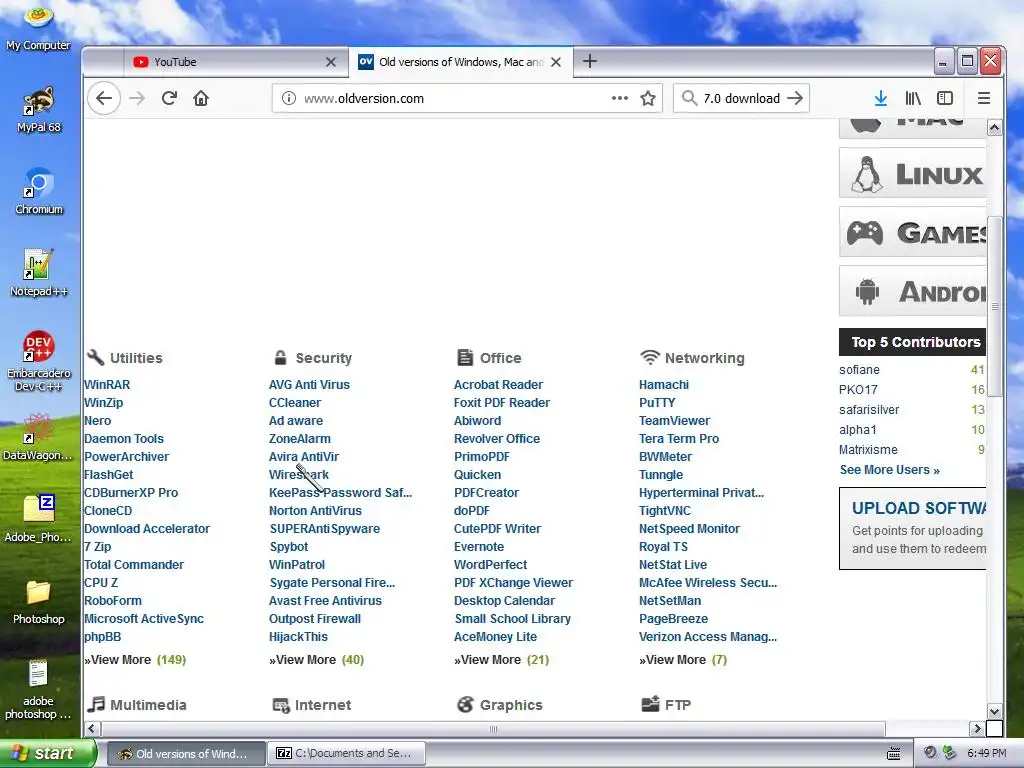This screenshot has height=768, width=1024.
Task: Open the Photoshop folder on desktop
Action: tap(39, 602)
